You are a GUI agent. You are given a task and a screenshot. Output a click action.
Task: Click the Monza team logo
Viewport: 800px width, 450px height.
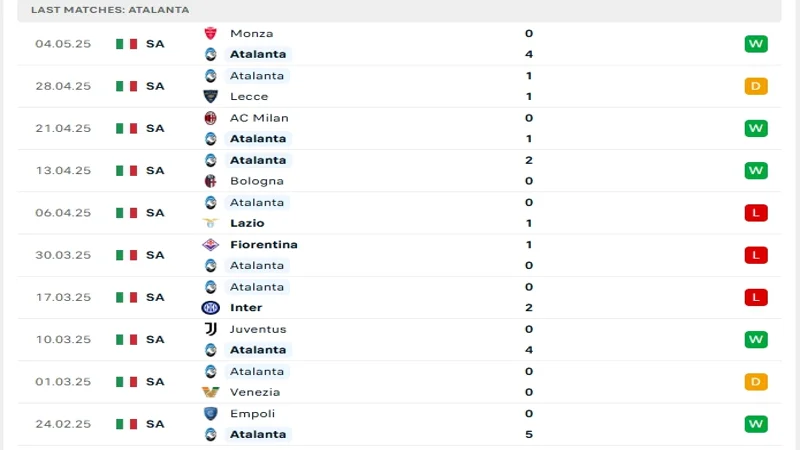point(210,33)
